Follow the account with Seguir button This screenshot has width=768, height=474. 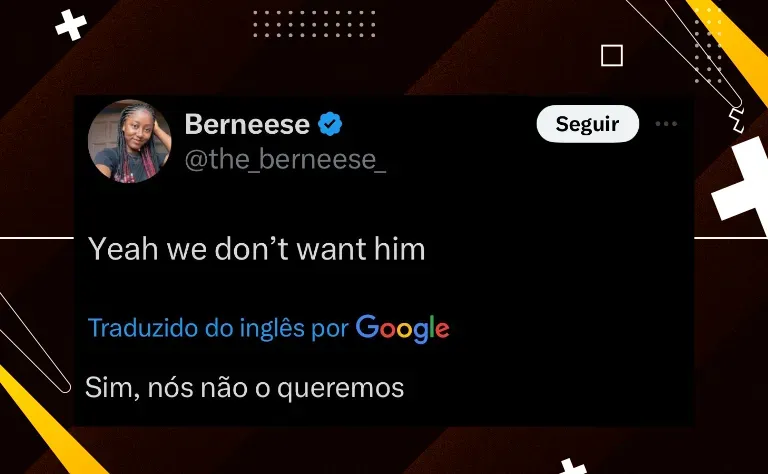587,124
